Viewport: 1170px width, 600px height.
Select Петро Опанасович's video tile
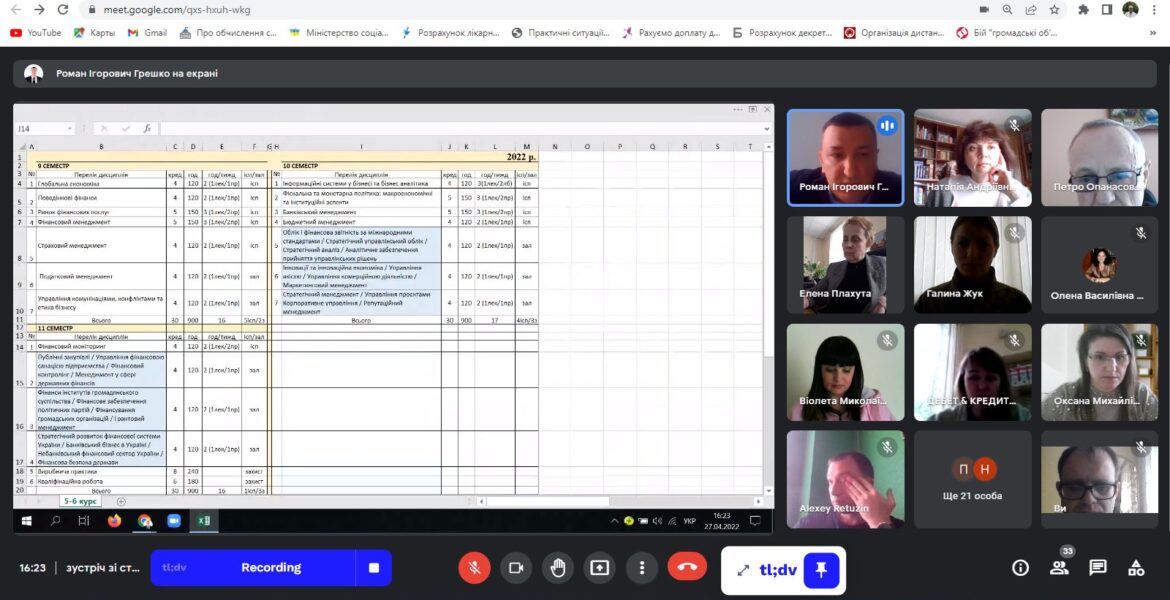(x=1100, y=157)
